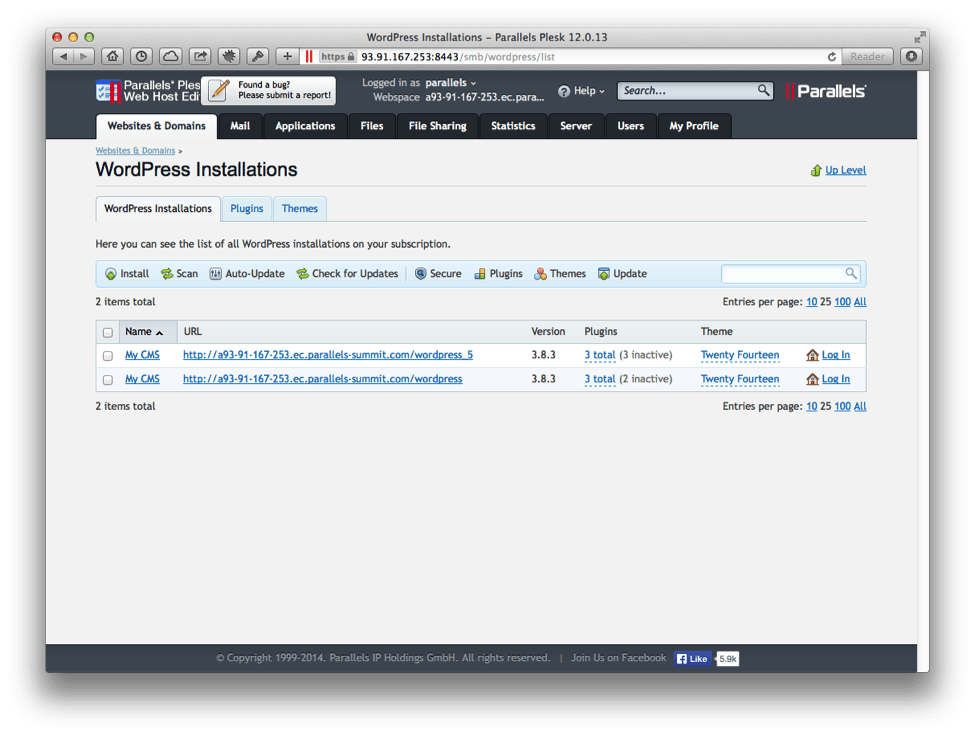Open the Themes sub-tab

299,209
